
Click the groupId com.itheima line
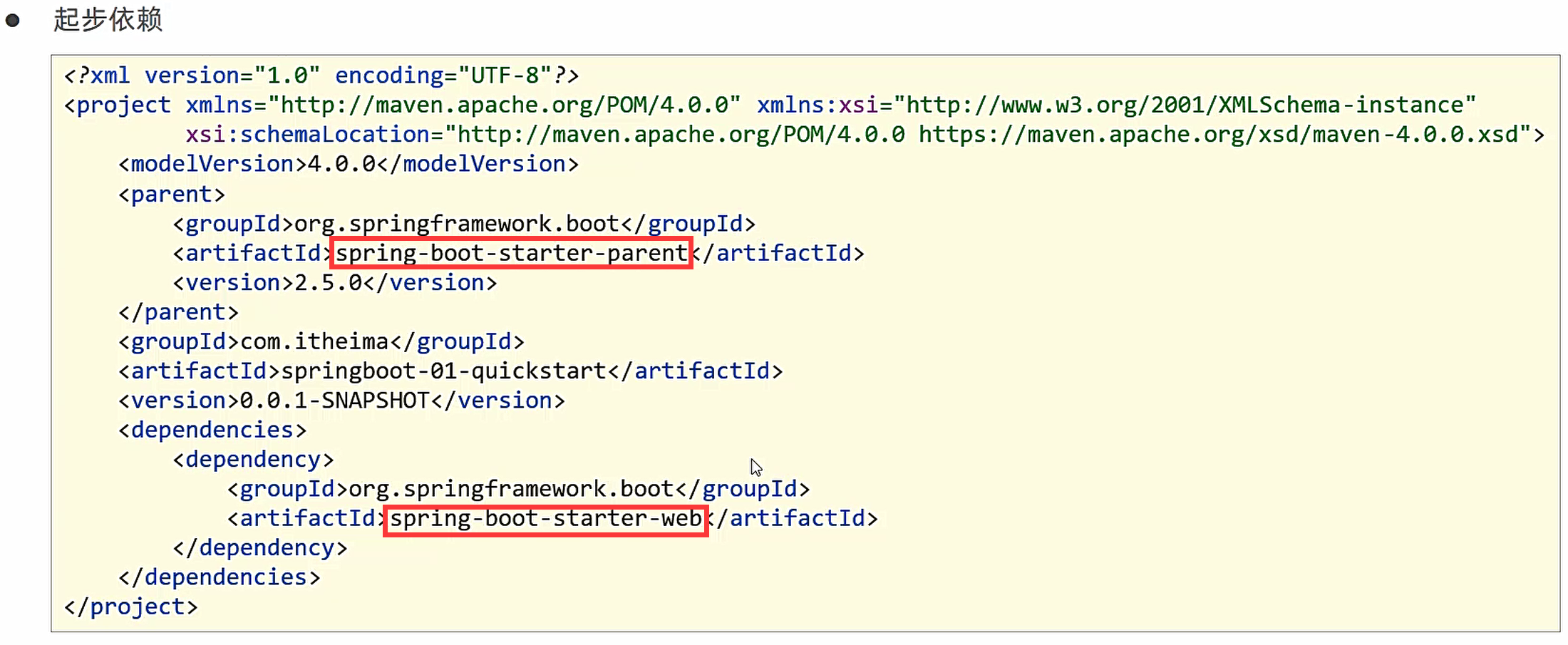(321, 342)
